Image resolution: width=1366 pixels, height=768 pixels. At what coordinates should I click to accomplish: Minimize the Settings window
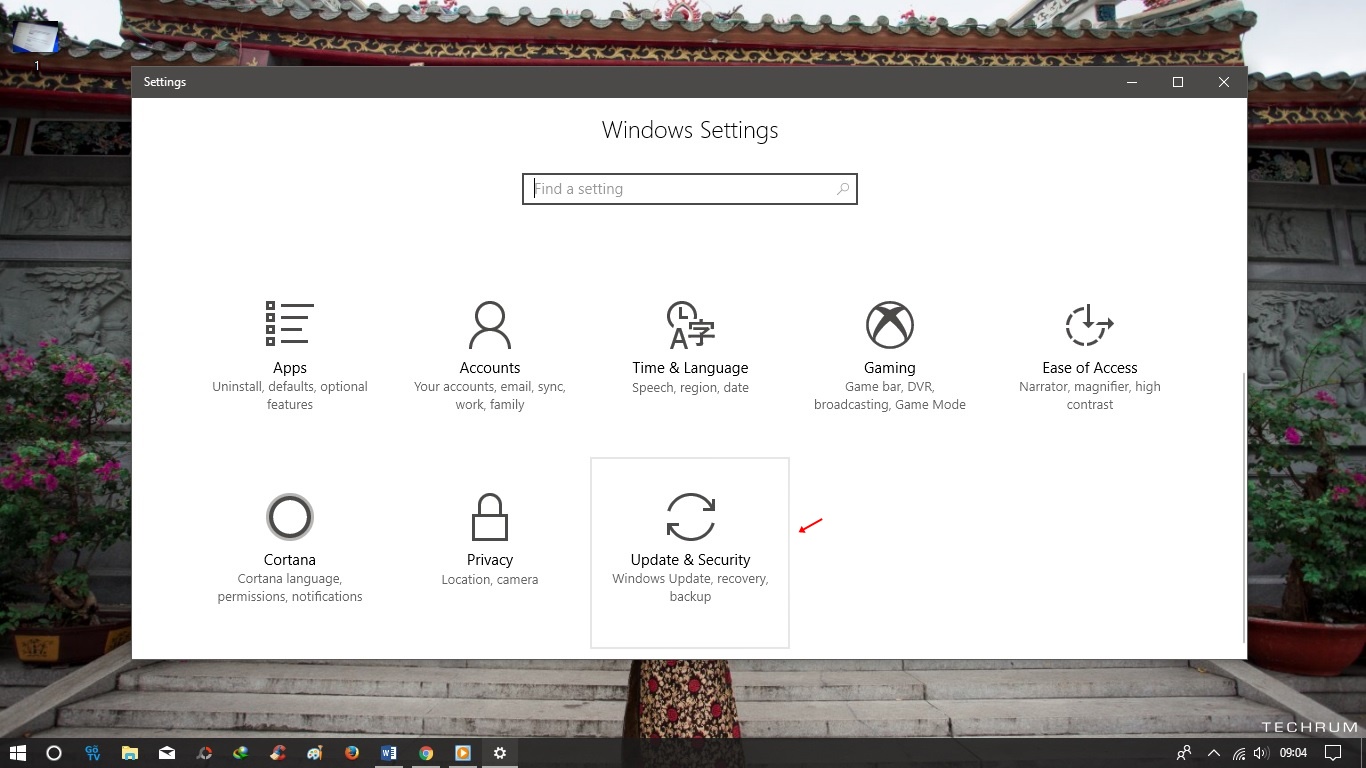coord(1132,82)
